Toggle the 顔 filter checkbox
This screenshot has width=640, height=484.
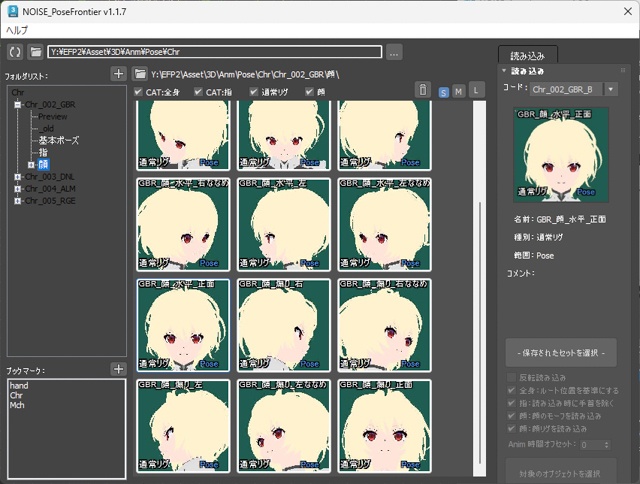point(309,92)
